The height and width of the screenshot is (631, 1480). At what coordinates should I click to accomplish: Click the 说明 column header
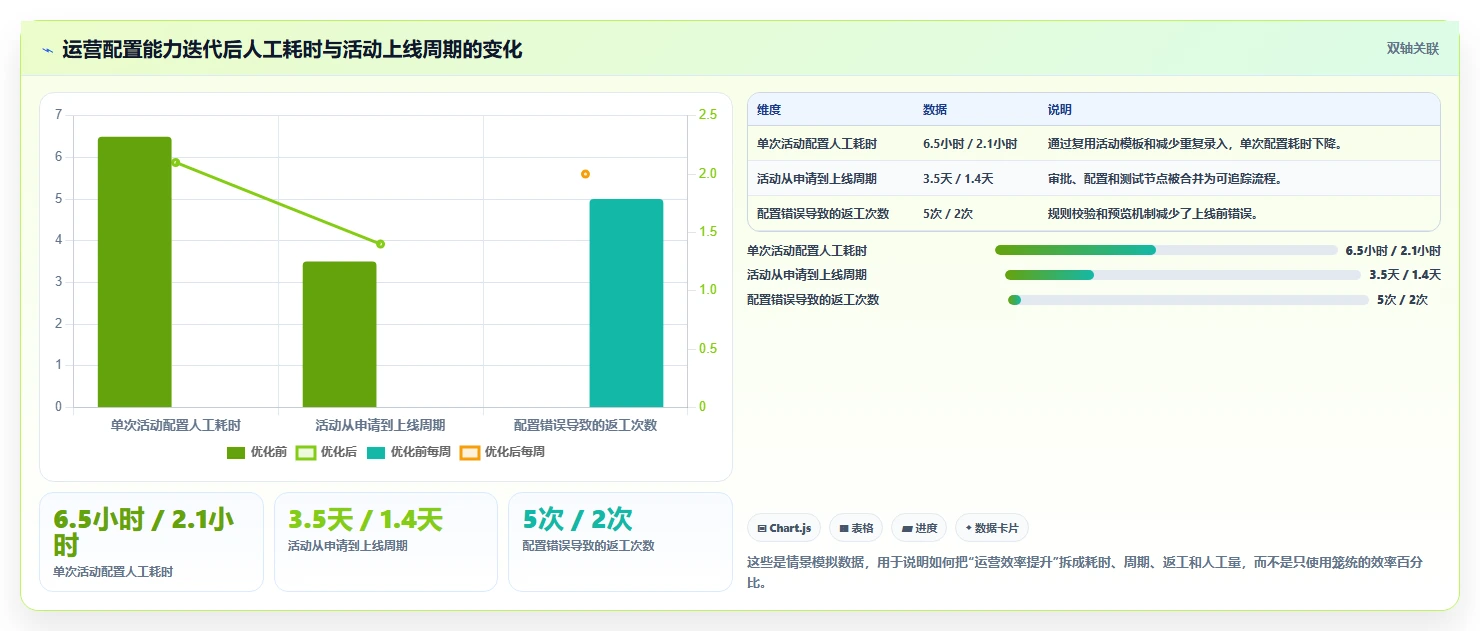click(x=1060, y=110)
